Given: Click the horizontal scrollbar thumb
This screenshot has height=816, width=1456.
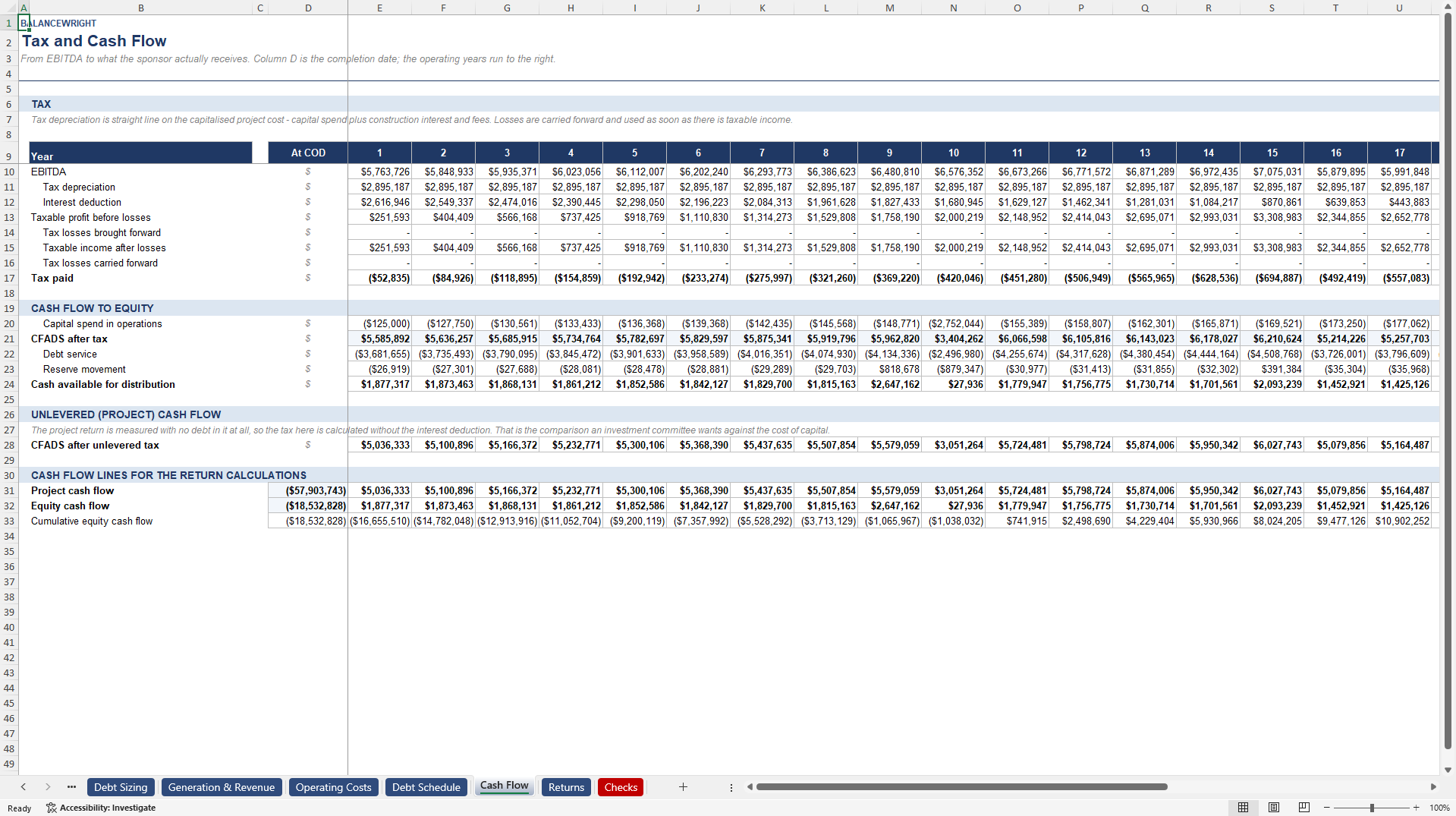Looking at the screenshot, I should pyautogui.click(x=961, y=787).
